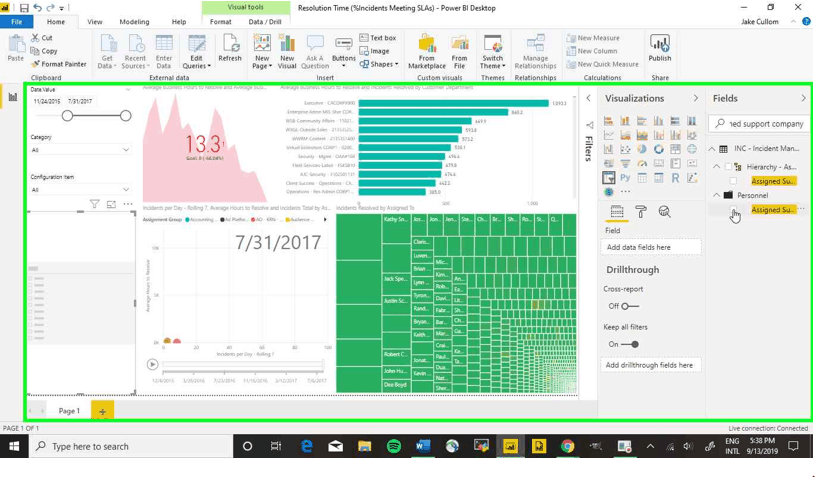Open the File menu

point(17,22)
